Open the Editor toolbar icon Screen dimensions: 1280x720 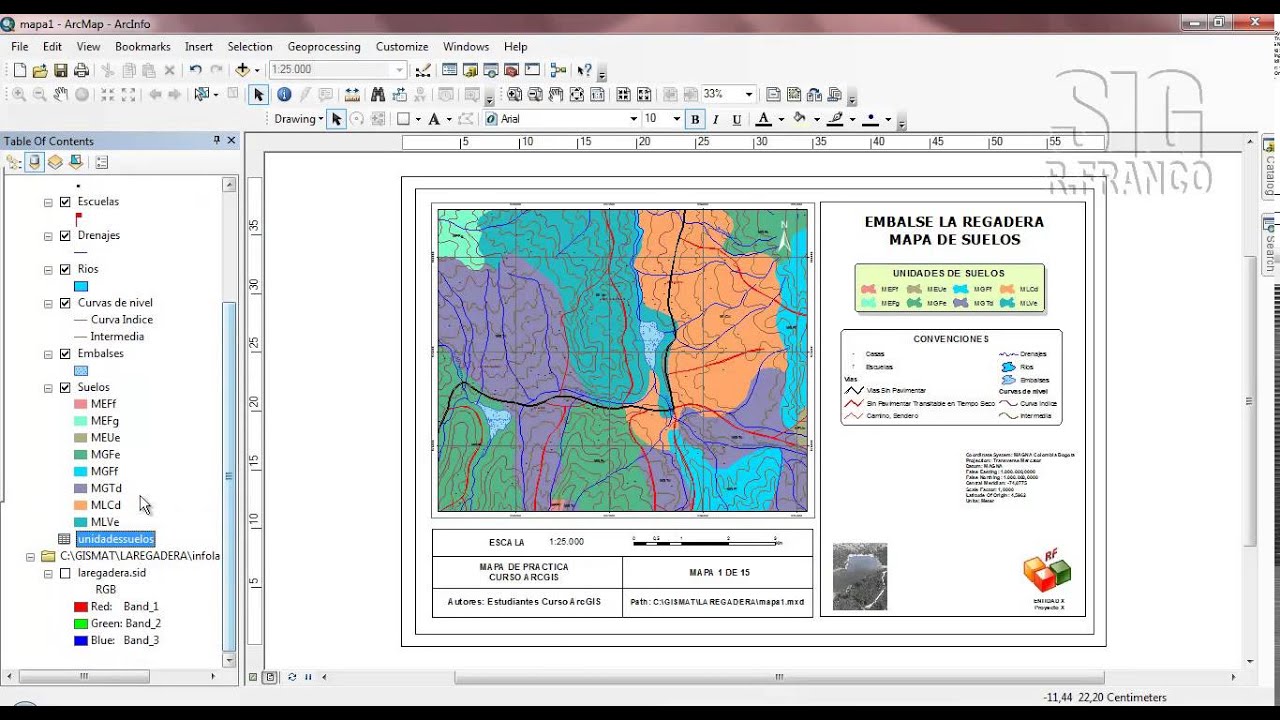click(x=423, y=70)
